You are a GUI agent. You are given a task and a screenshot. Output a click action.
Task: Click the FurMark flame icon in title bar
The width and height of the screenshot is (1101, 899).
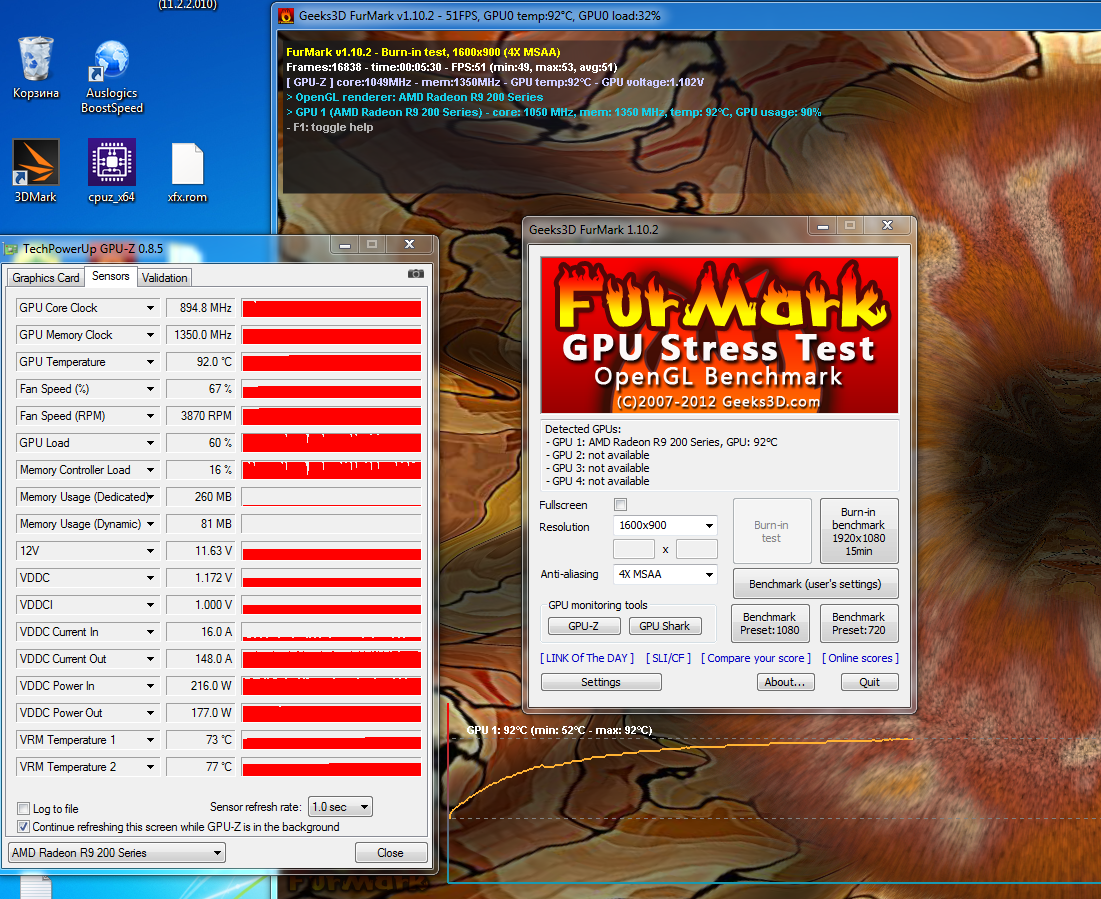(286, 15)
